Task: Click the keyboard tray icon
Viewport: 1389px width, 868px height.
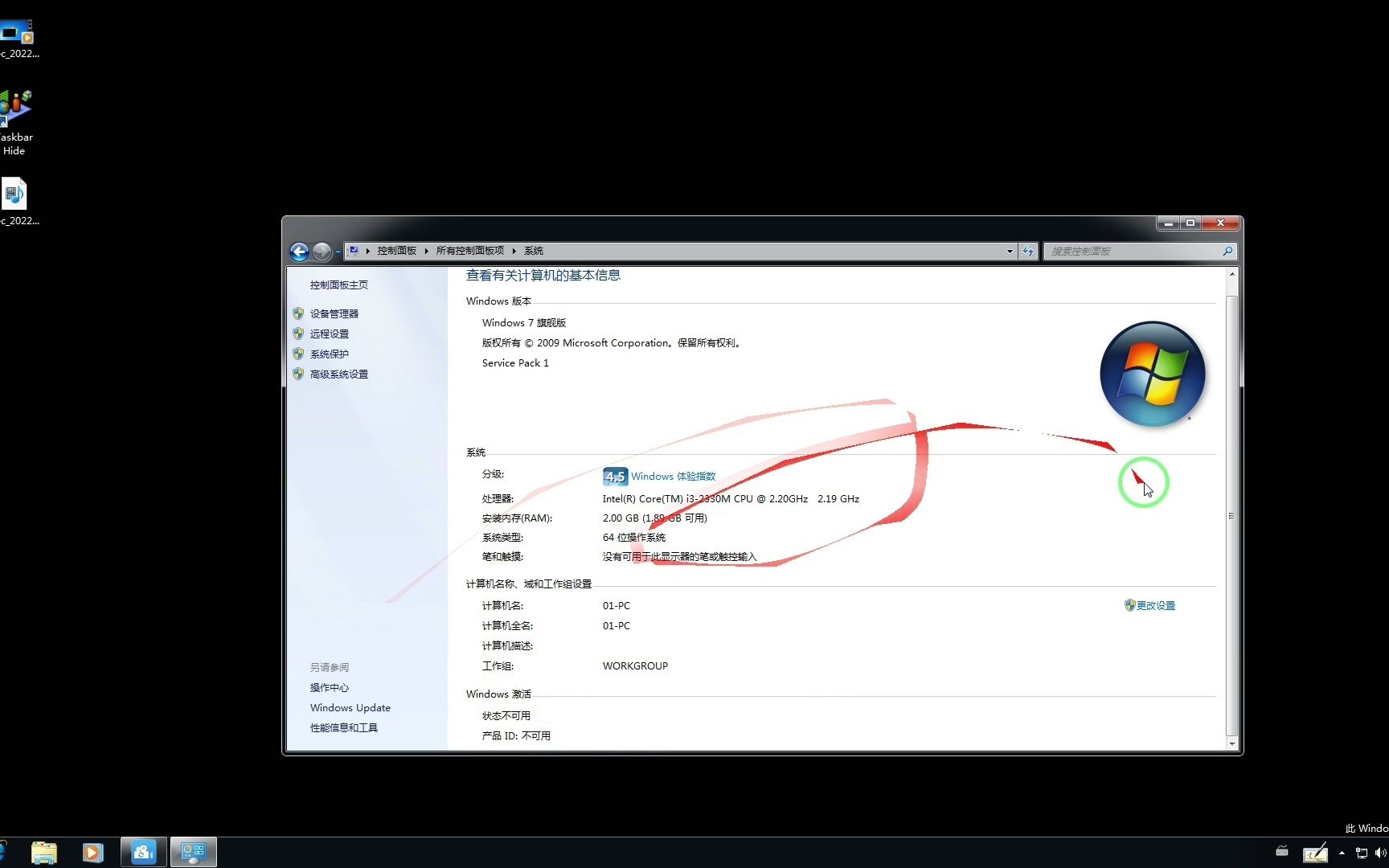Action: 1282,850
